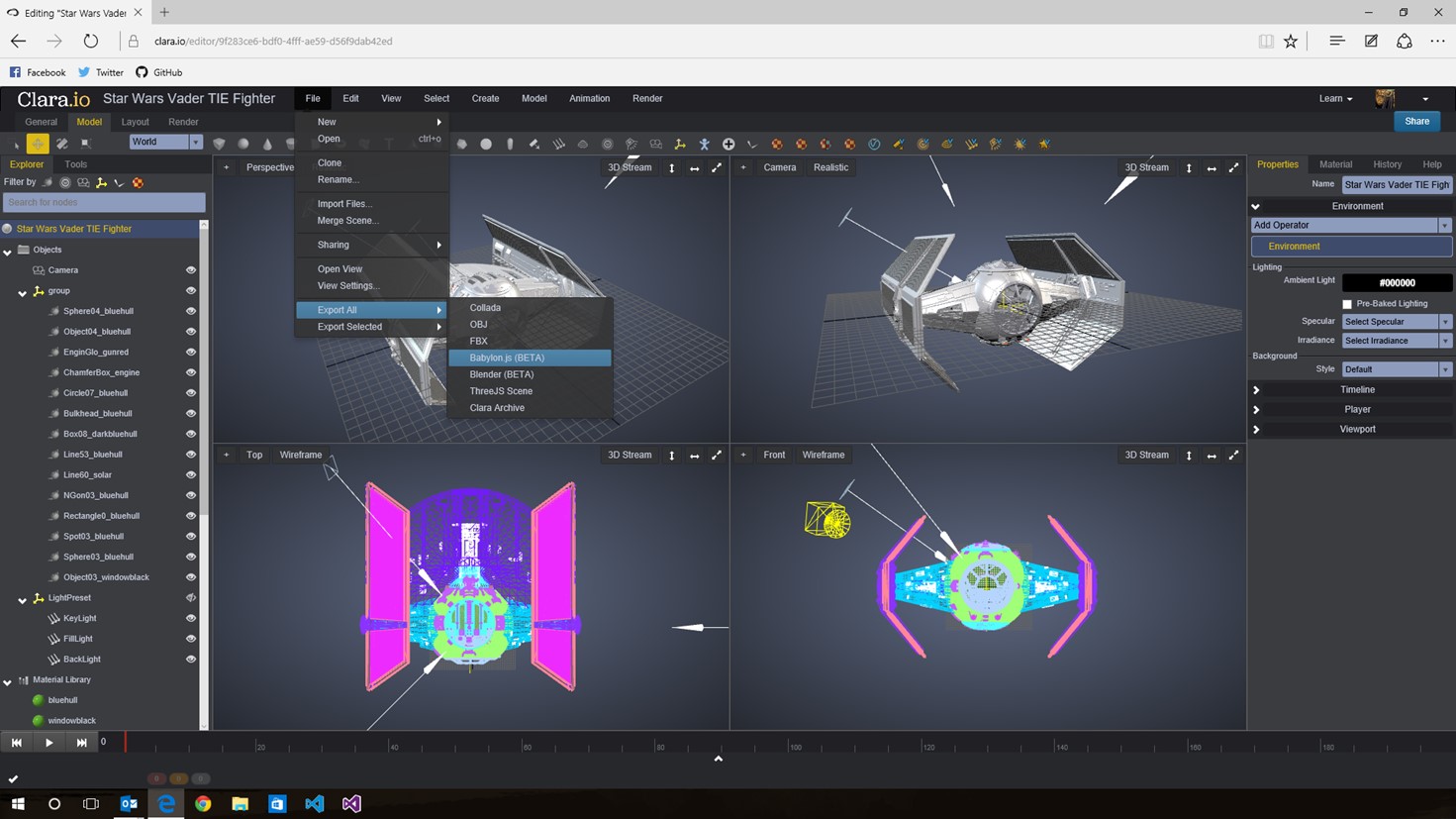This screenshot has height=819, width=1456.
Task: Toggle visibility of KeyLight
Action: click(191, 618)
